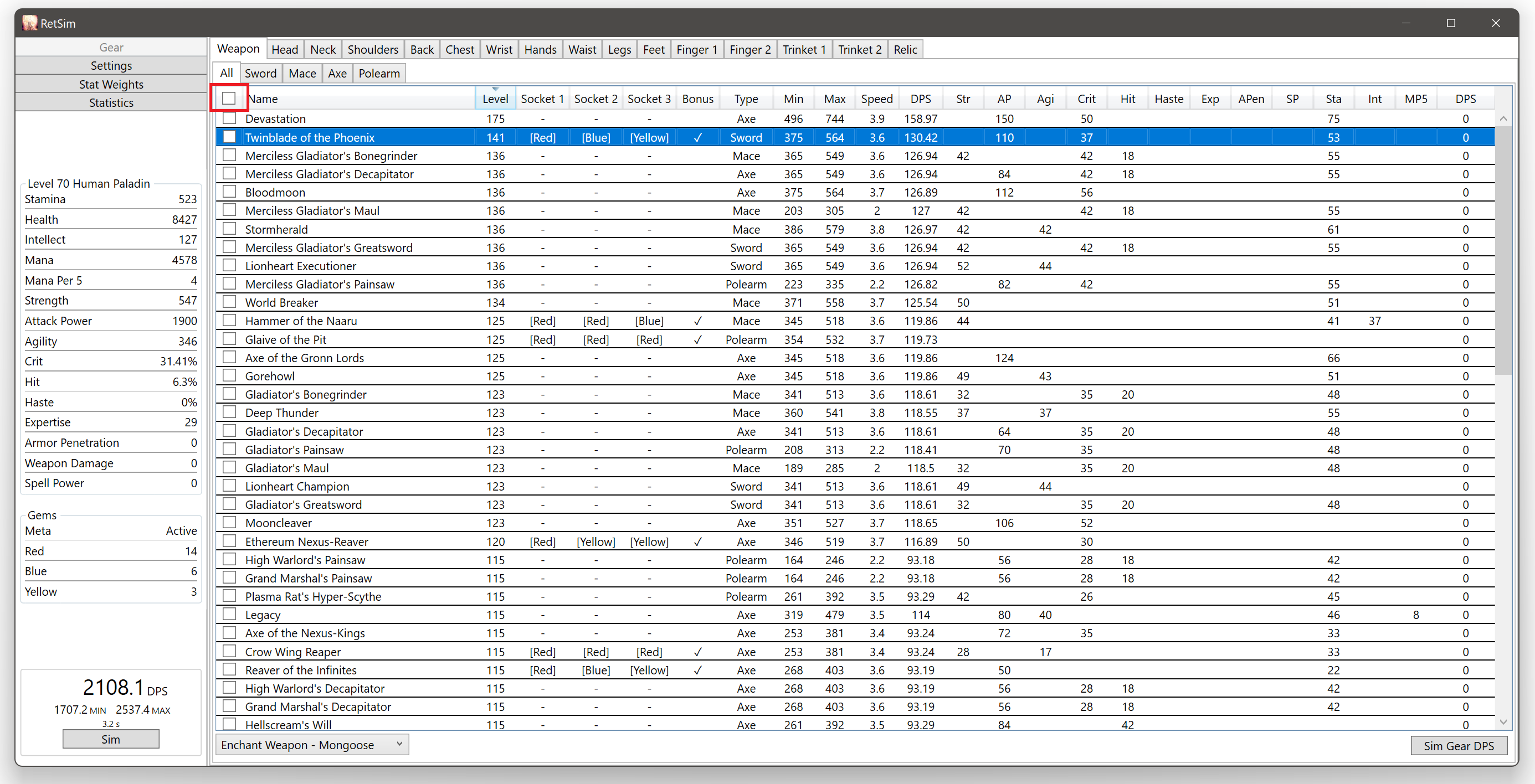Select the Gladiator's Maul row
The height and width of the screenshot is (784, 1535).
pyautogui.click(x=855, y=468)
